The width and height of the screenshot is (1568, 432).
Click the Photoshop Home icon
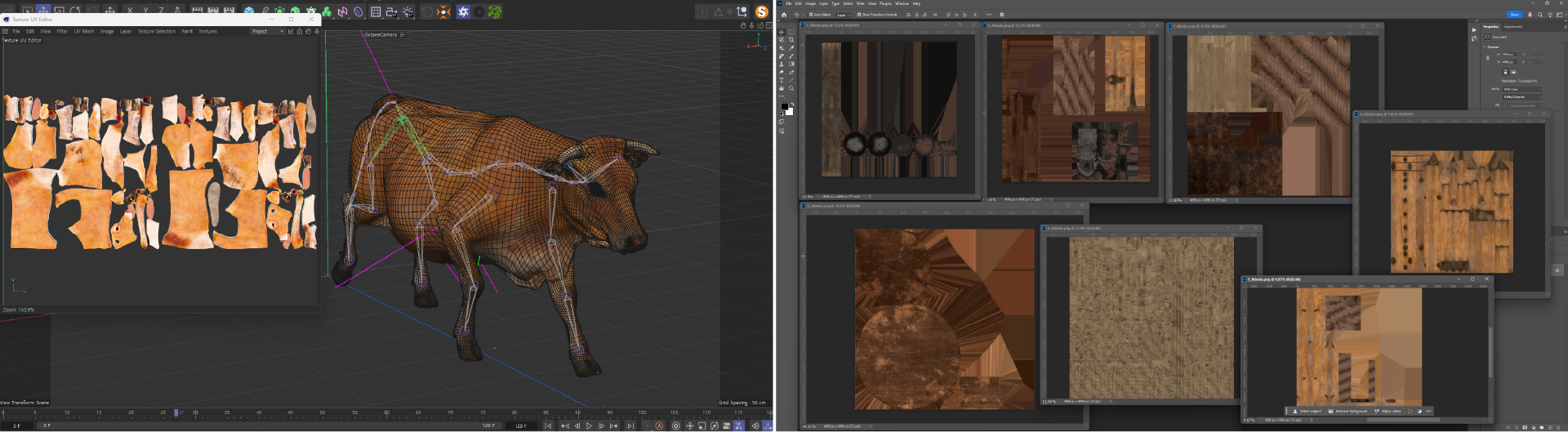(x=784, y=15)
